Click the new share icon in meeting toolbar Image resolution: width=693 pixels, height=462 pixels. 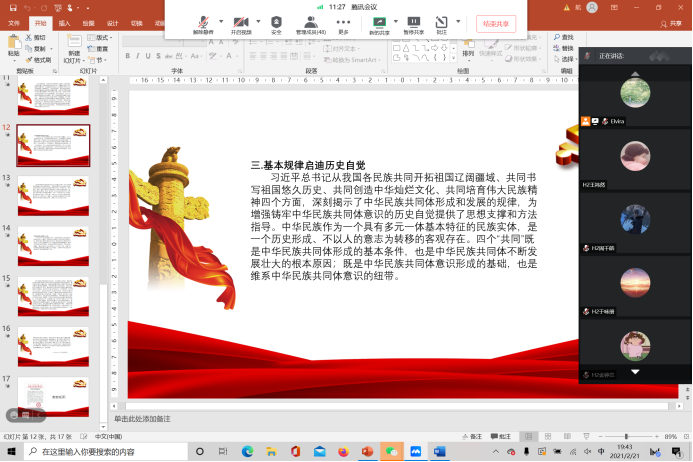(379, 22)
